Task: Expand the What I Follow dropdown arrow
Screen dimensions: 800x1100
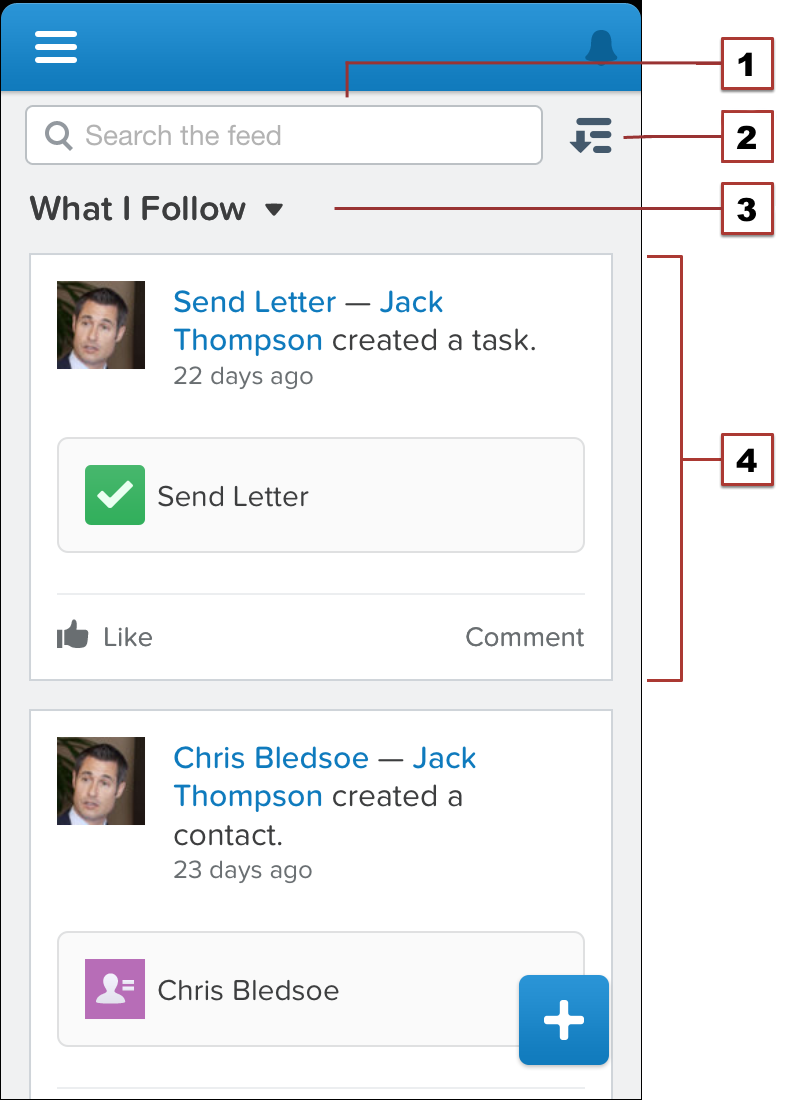Action: pyautogui.click(x=274, y=210)
